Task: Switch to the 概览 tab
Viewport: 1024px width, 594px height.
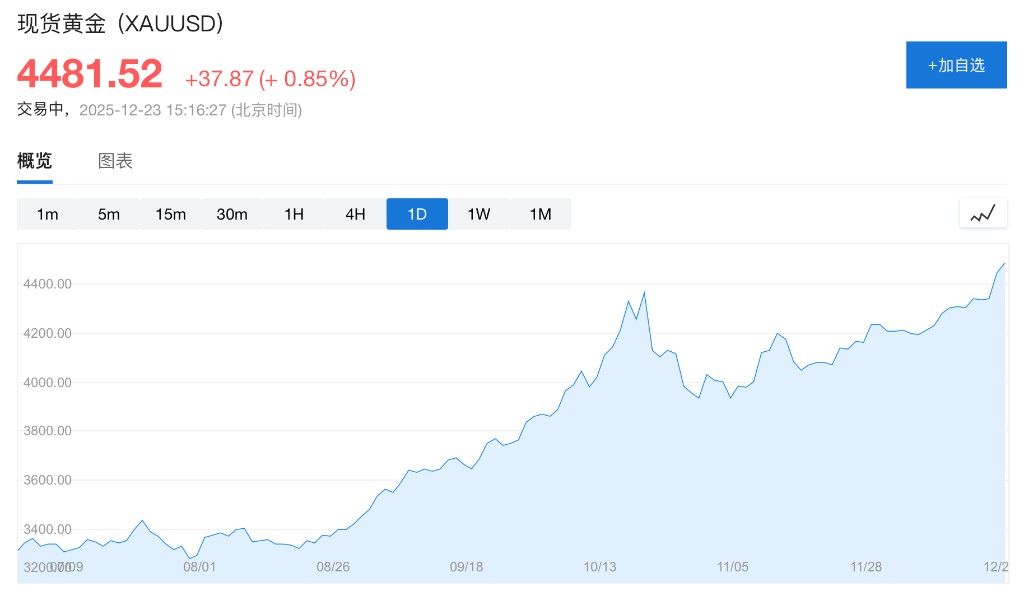Action: click(x=35, y=161)
